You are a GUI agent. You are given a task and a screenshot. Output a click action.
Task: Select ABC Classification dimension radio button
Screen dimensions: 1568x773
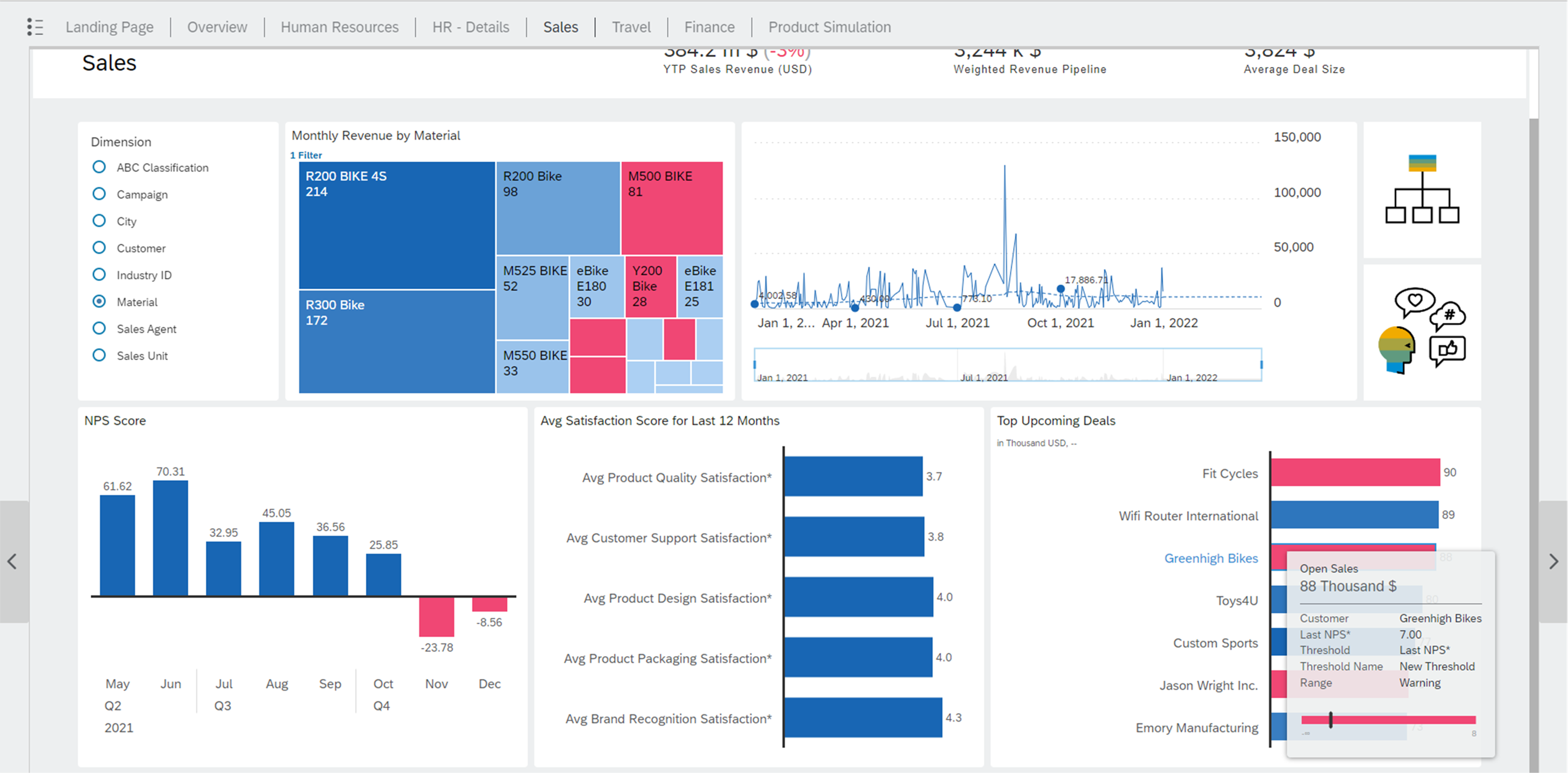click(99, 167)
